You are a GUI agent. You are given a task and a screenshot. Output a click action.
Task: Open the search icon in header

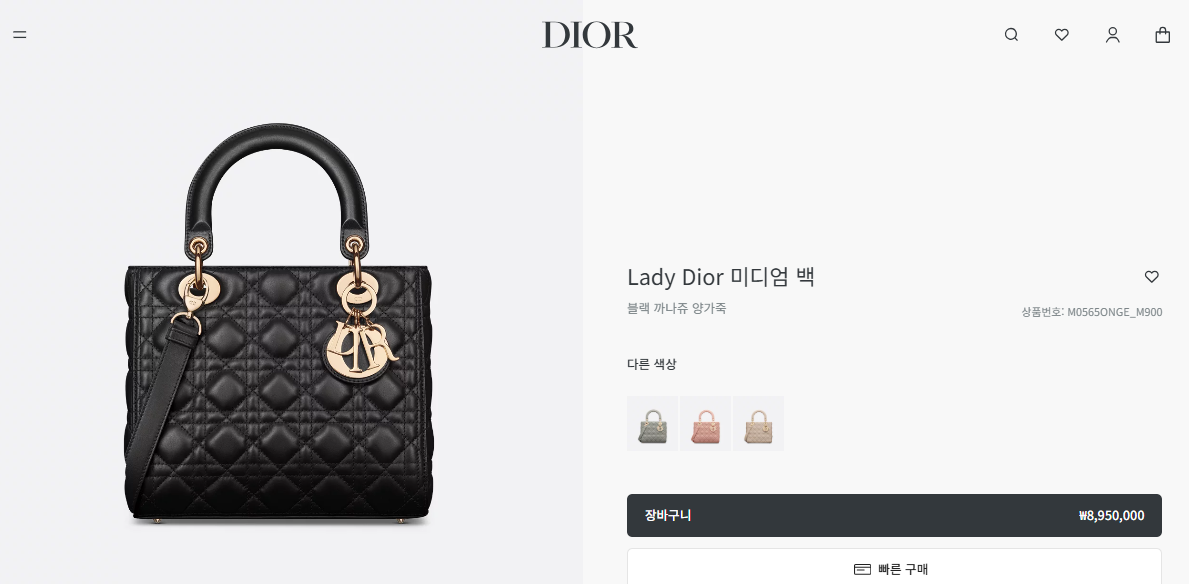(x=1011, y=35)
